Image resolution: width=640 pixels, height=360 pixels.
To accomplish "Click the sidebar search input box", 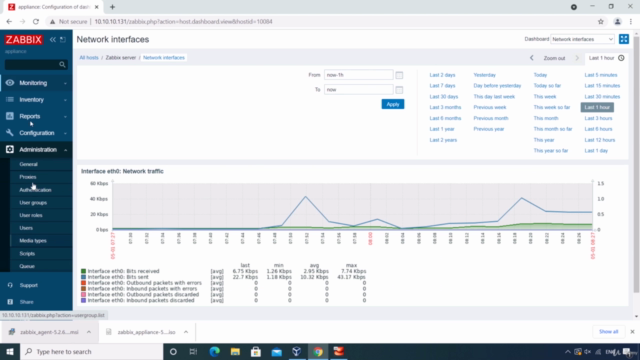I will [31, 64].
